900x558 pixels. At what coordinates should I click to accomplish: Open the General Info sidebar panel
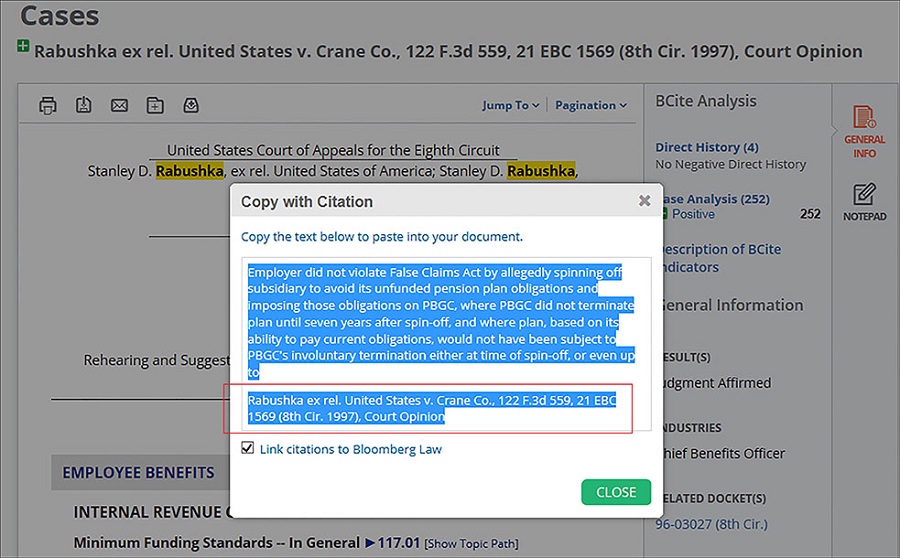864,132
